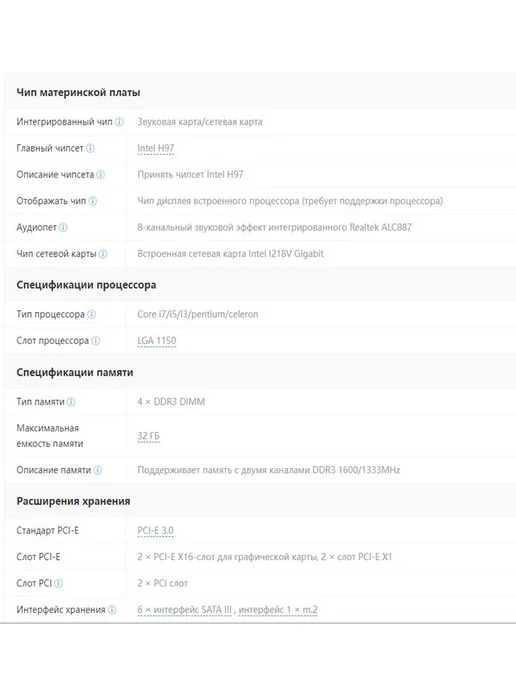Select the Расширения хранения section header
Image resolution: width=516 pixels, height=688 pixels.
(x=73, y=501)
